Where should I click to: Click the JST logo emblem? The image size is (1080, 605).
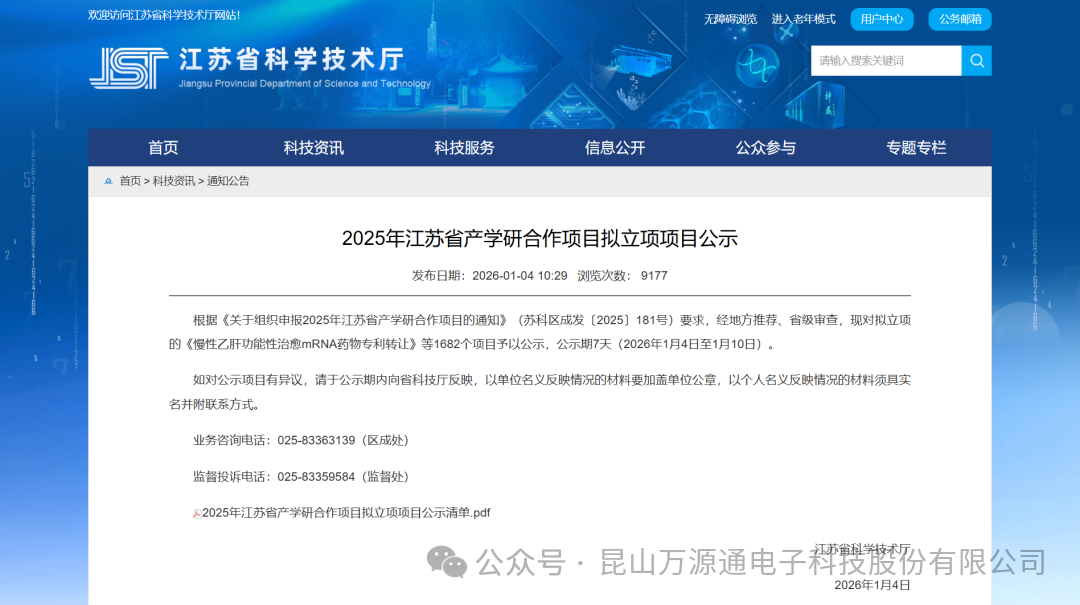point(128,68)
